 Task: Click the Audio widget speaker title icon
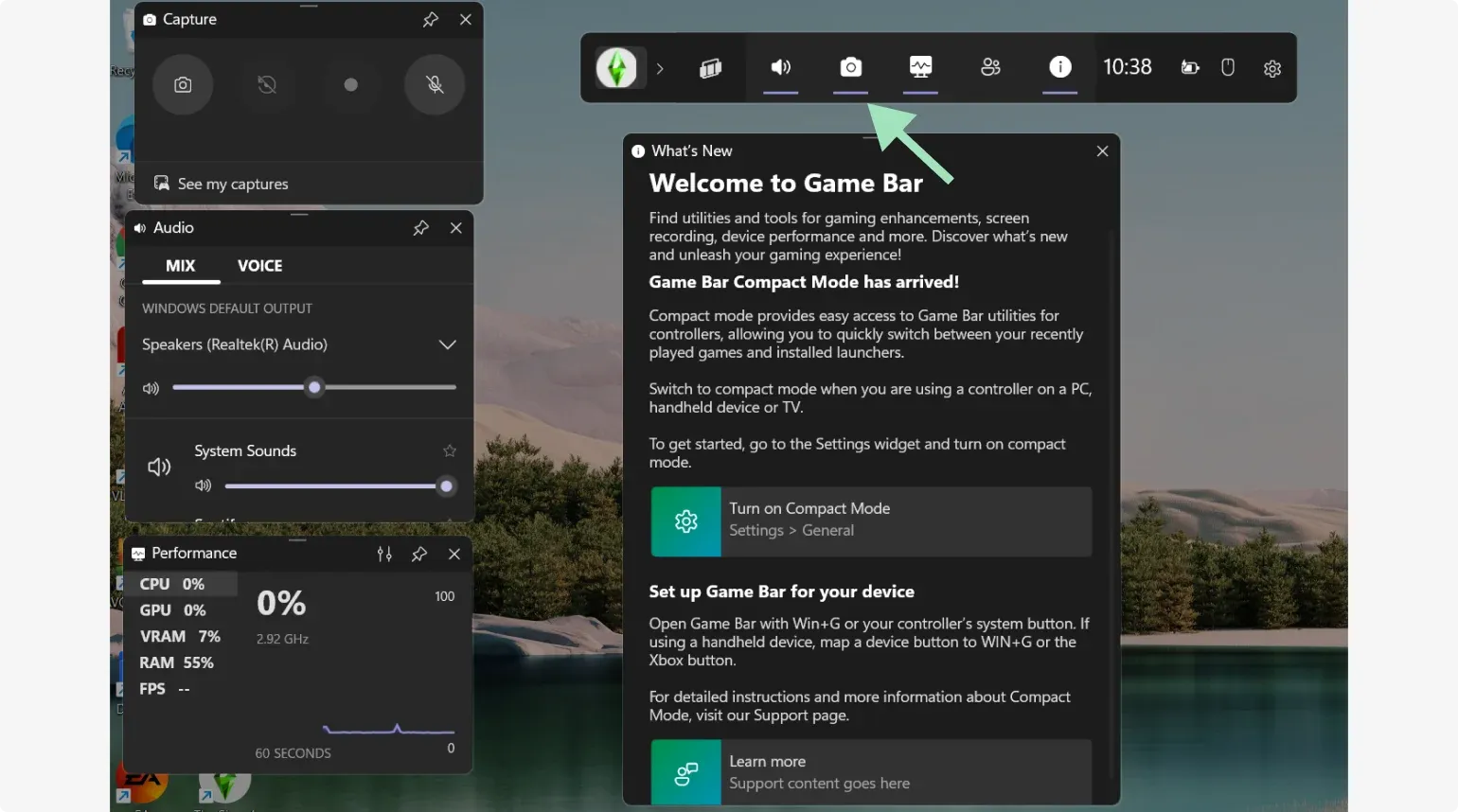(140, 228)
